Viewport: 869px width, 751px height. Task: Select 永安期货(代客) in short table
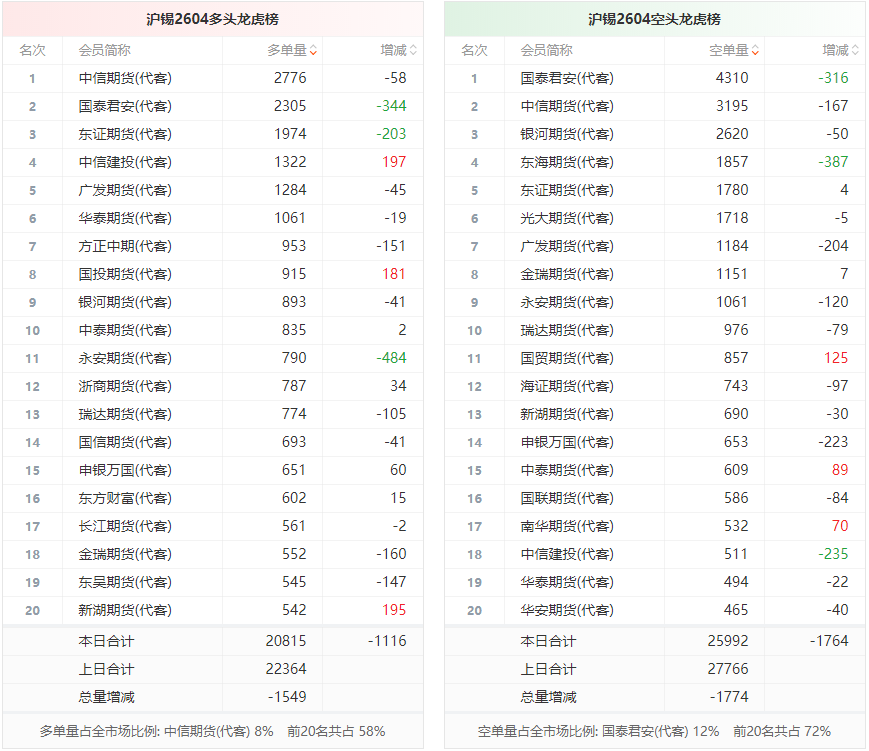coord(567,302)
